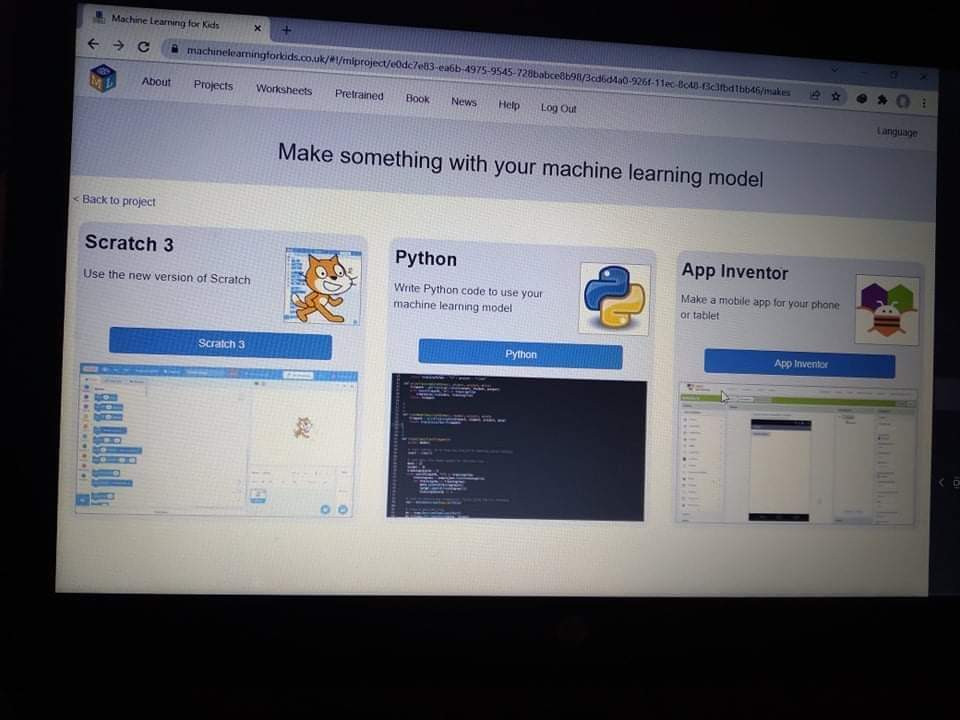Click the Scratch editor preview screenshot
Screen dimensions: 960x720
(x=215, y=440)
